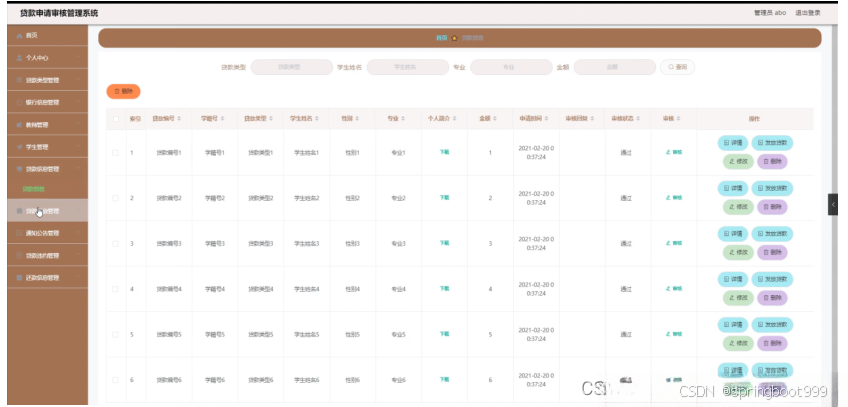Focus the 金额 search input

point(615,67)
